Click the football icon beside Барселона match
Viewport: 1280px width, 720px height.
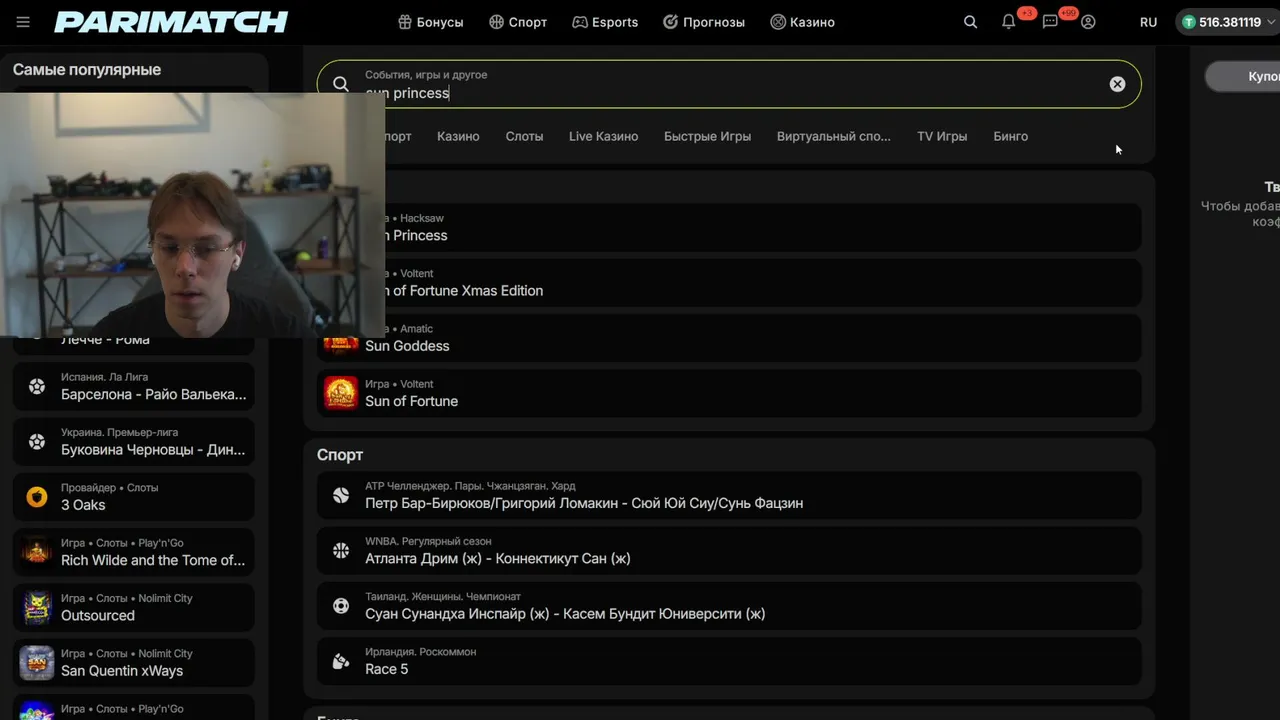coord(37,386)
